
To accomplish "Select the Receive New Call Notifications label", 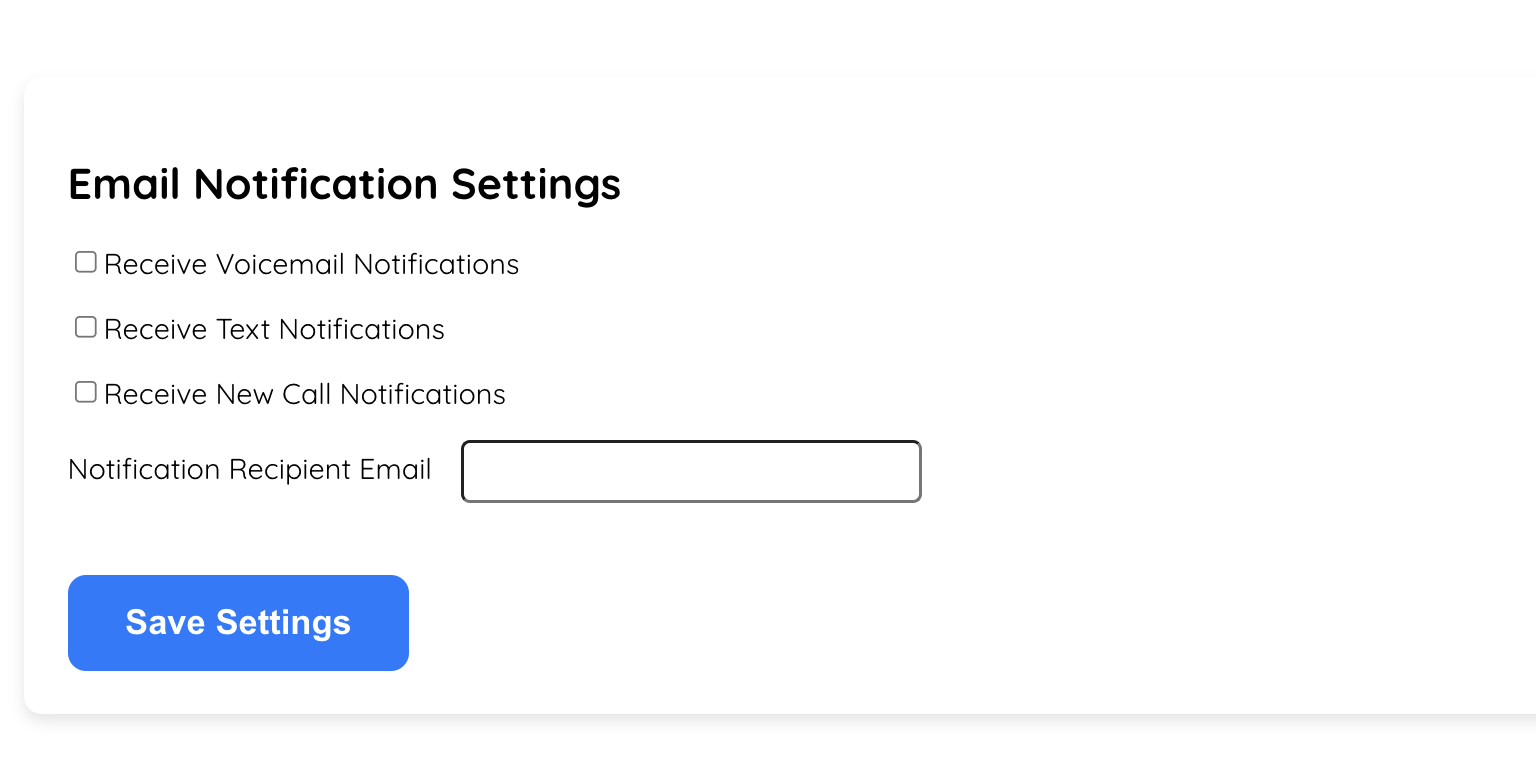I will (x=305, y=394).
